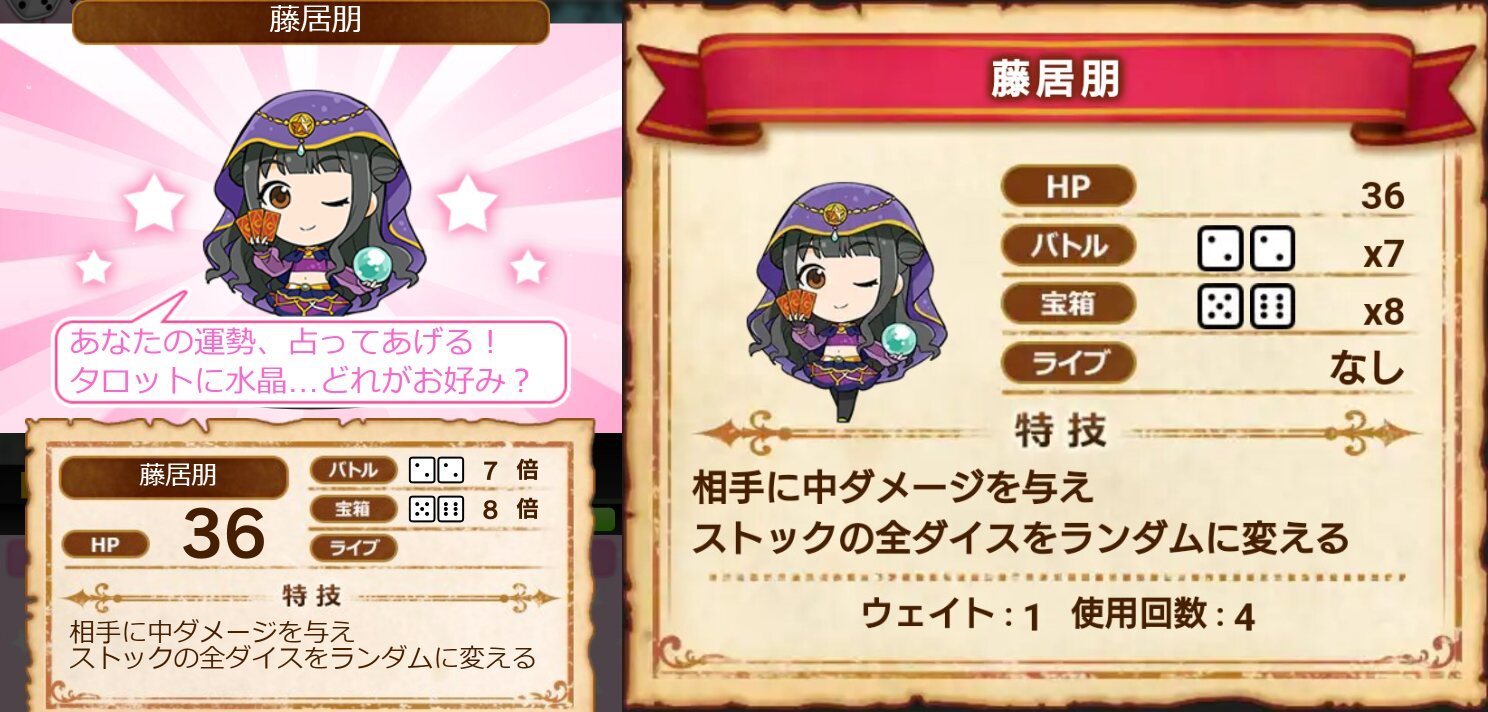Screen dimensions: 1488x712
Task: Click the six-pip treasure die in the left panel
Action: (x=451, y=508)
